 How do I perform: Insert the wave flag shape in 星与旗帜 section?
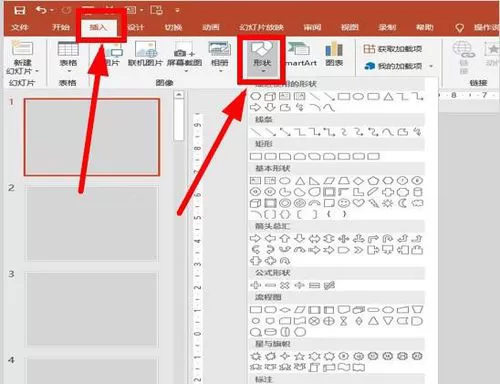pos(344,367)
